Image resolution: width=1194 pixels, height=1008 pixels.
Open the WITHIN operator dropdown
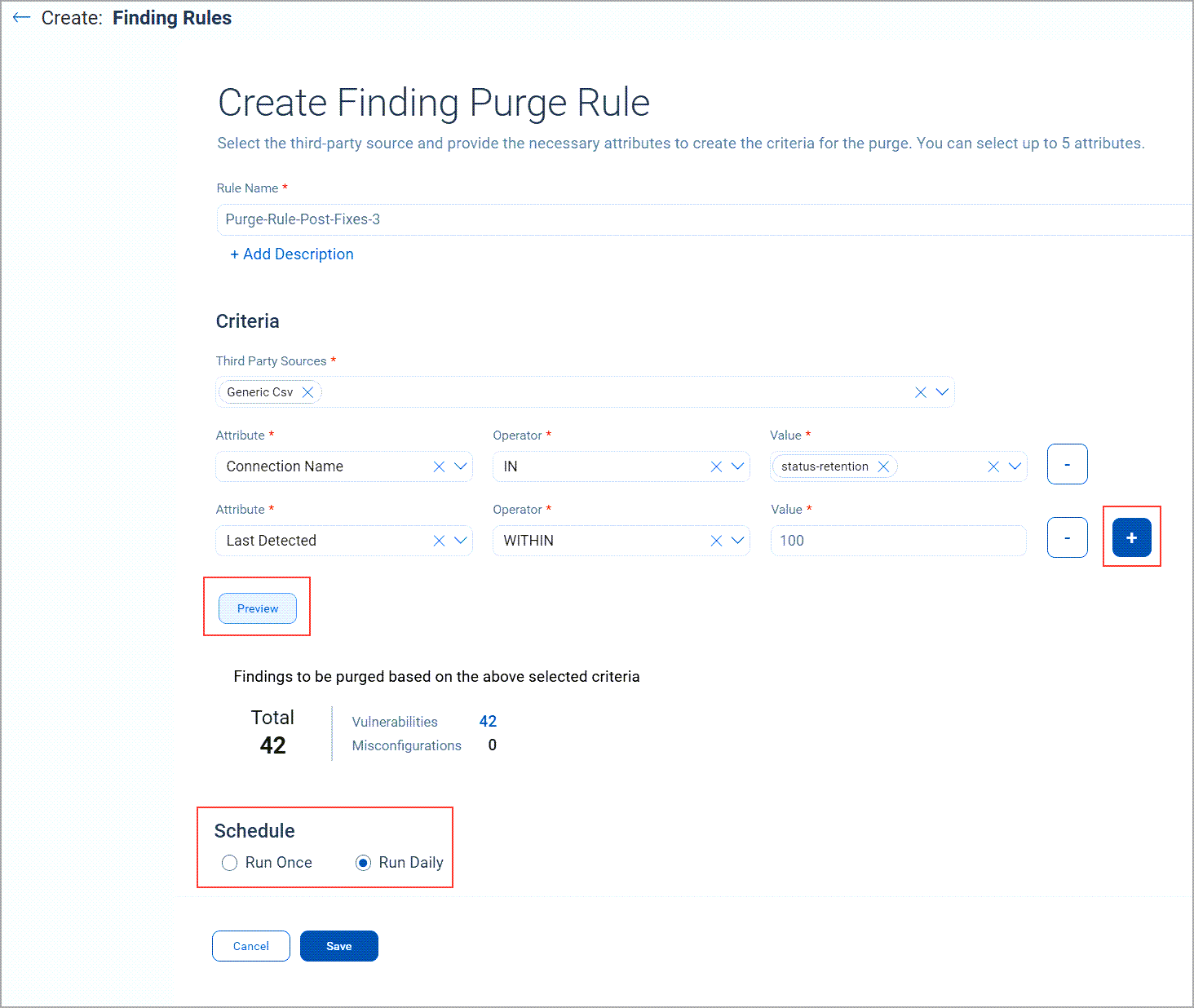pyautogui.click(x=737, y=541)
